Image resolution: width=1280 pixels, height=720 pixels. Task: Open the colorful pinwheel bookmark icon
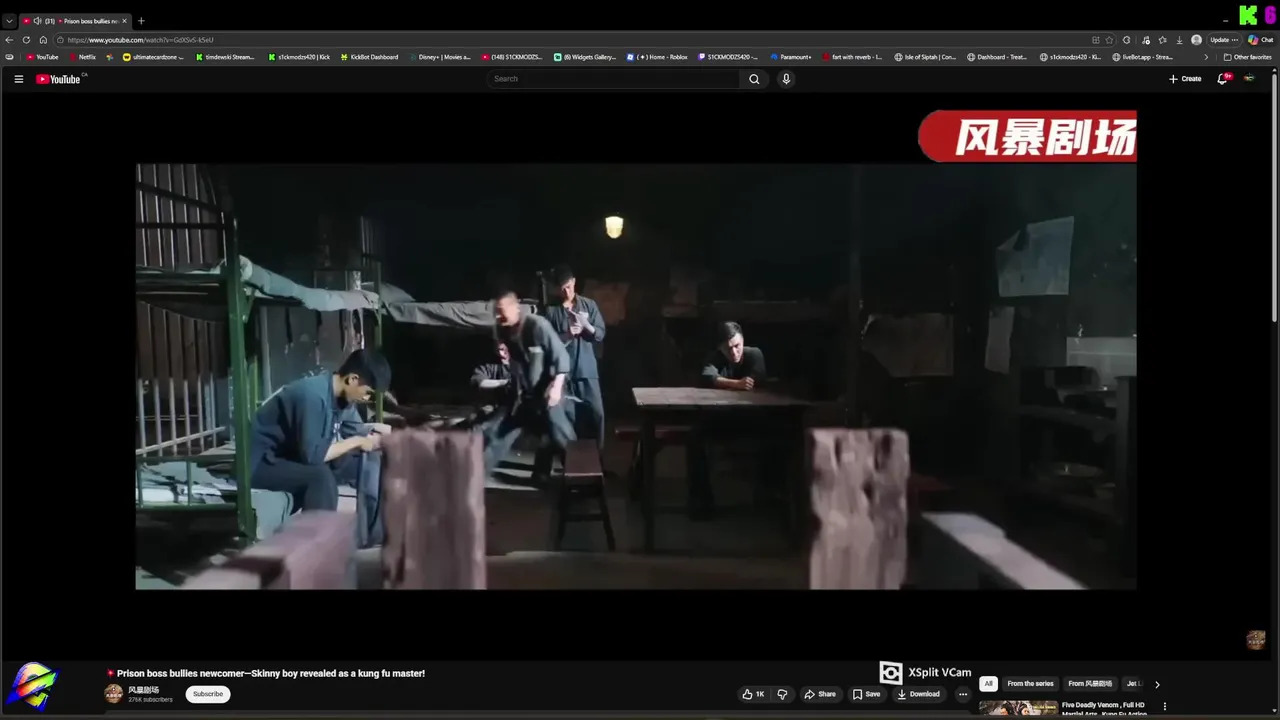coord(110,57)
